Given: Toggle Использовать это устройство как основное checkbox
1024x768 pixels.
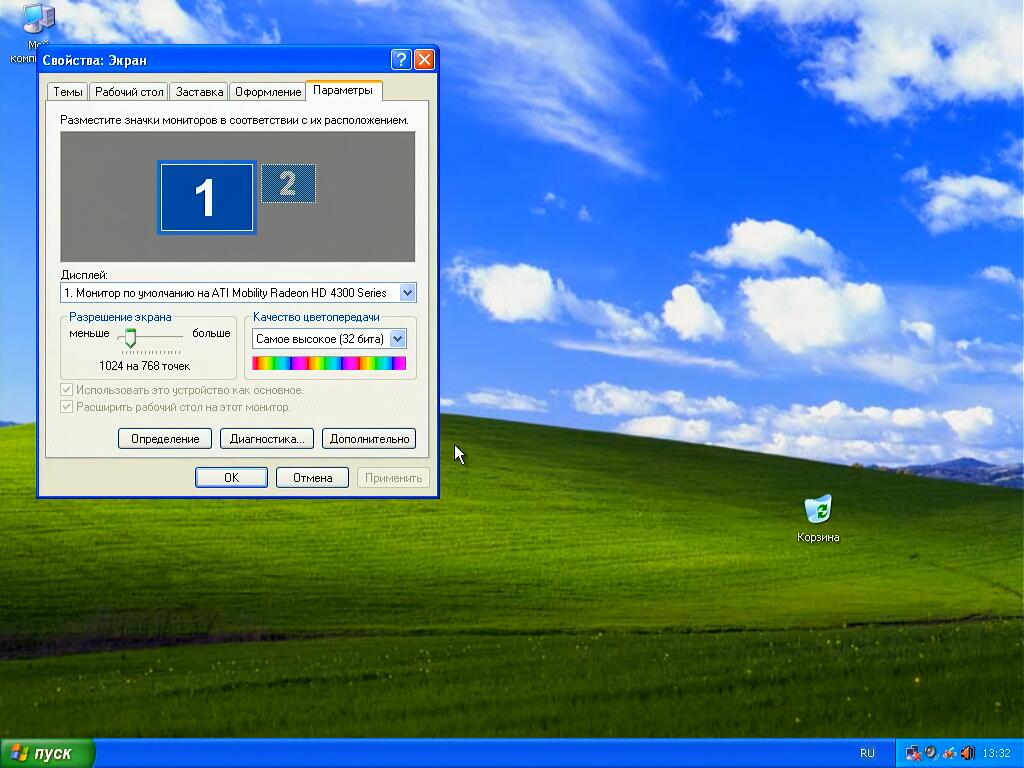Looking at the screenshot, I should (x=66, y=390).
